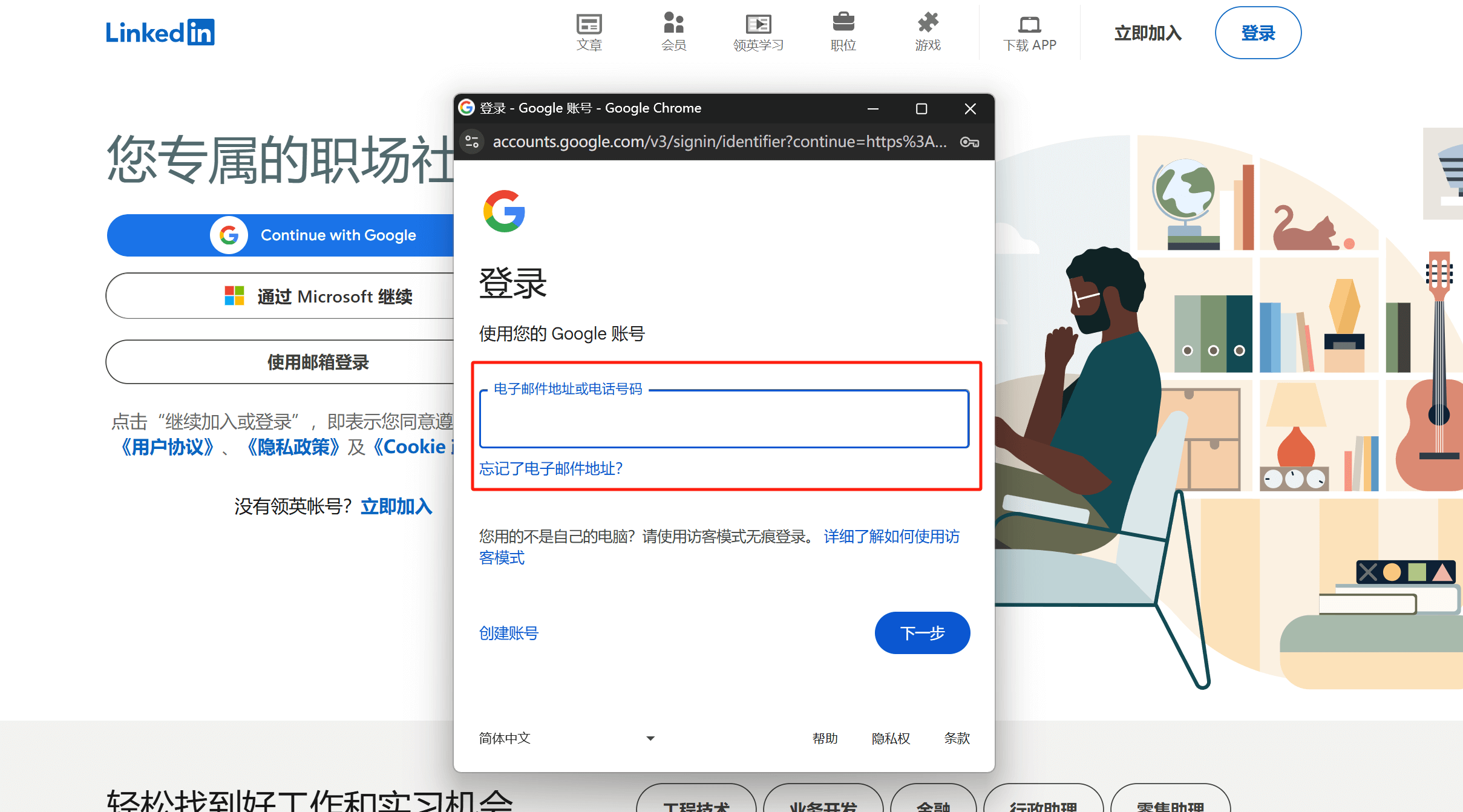Click the Google favicon in the popup title bar
Viewport: 1463px width, 812px height.
466,108
